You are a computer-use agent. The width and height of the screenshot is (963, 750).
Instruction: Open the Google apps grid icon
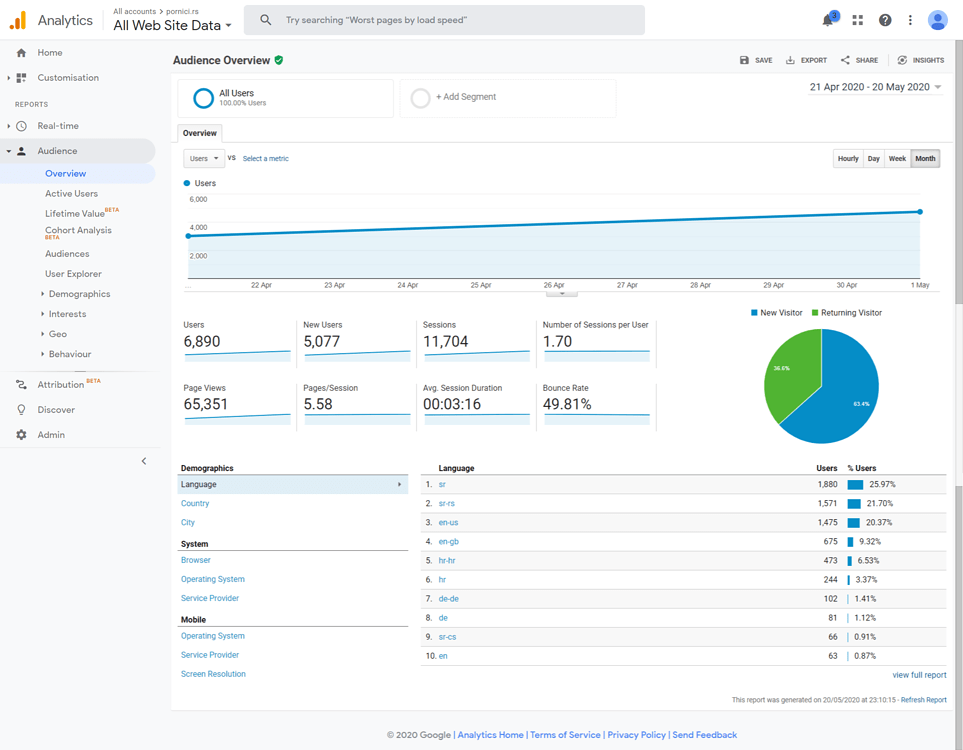pos(858,20)
